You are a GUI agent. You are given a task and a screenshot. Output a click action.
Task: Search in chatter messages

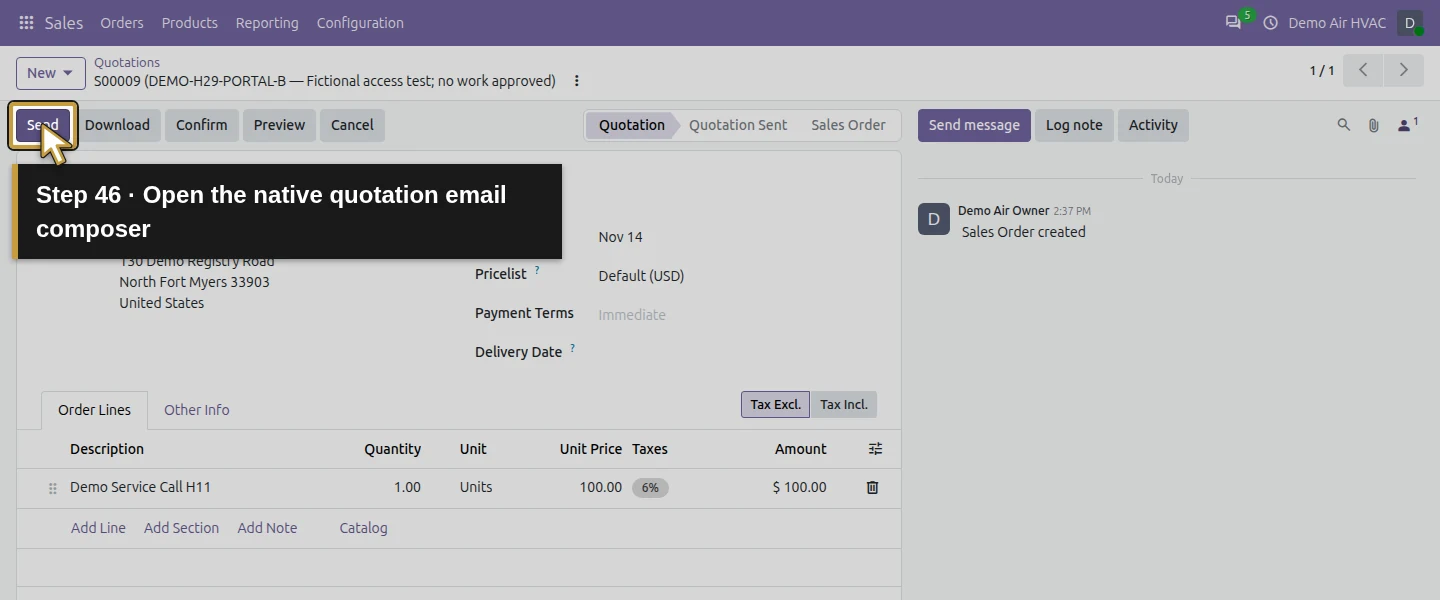pos(1344,125)
